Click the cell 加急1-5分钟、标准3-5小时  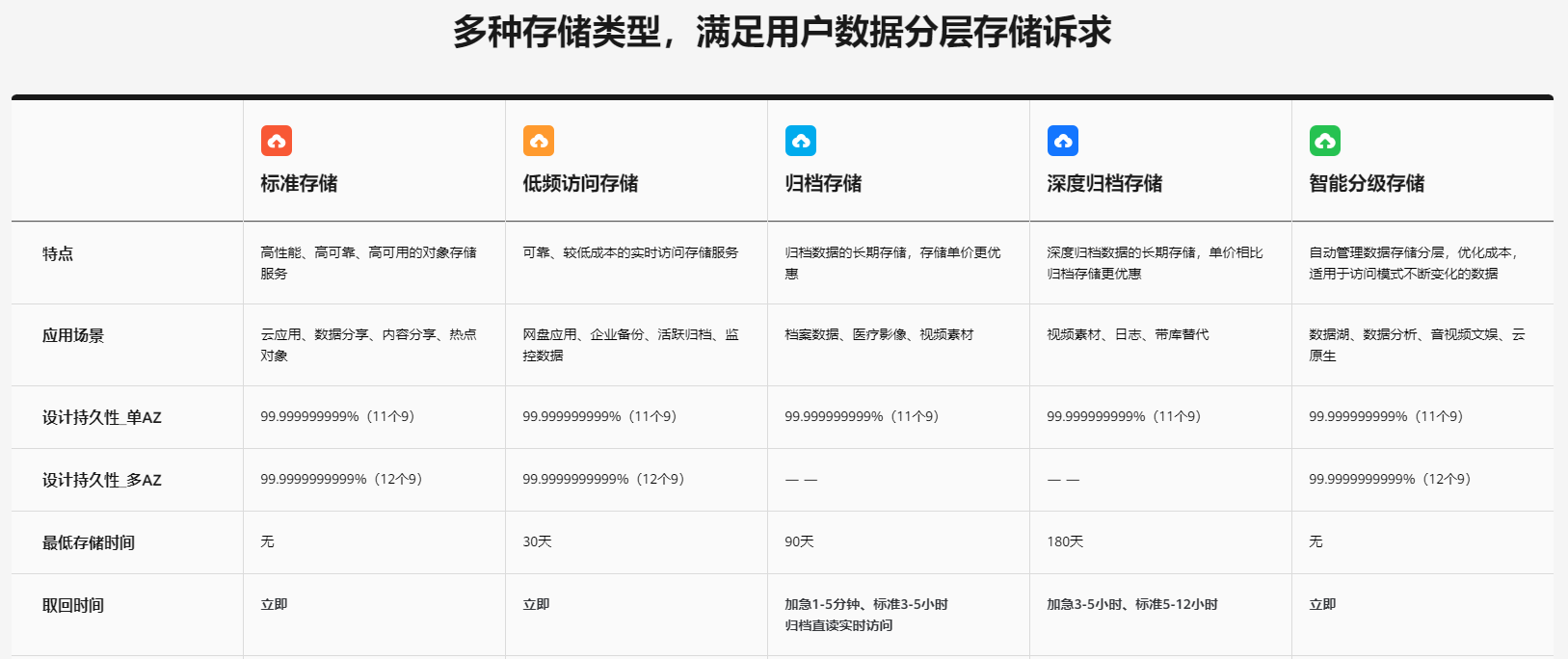click(866, 604)
